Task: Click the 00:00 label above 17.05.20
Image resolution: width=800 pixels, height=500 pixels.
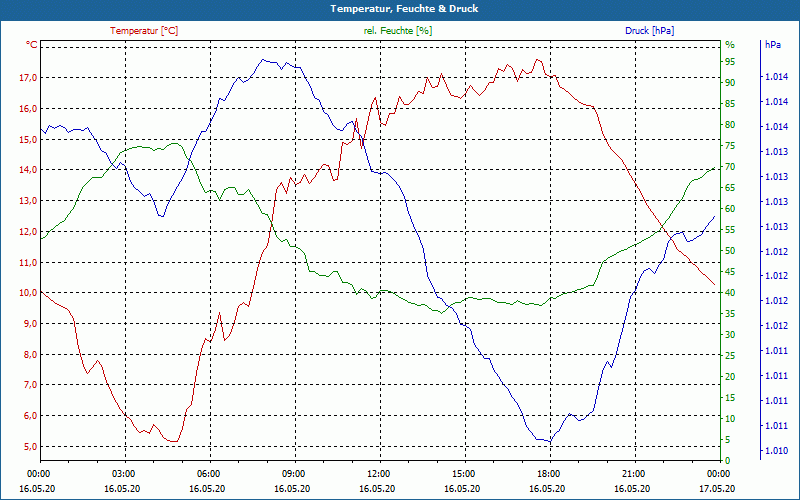Action: pos(718,474)
